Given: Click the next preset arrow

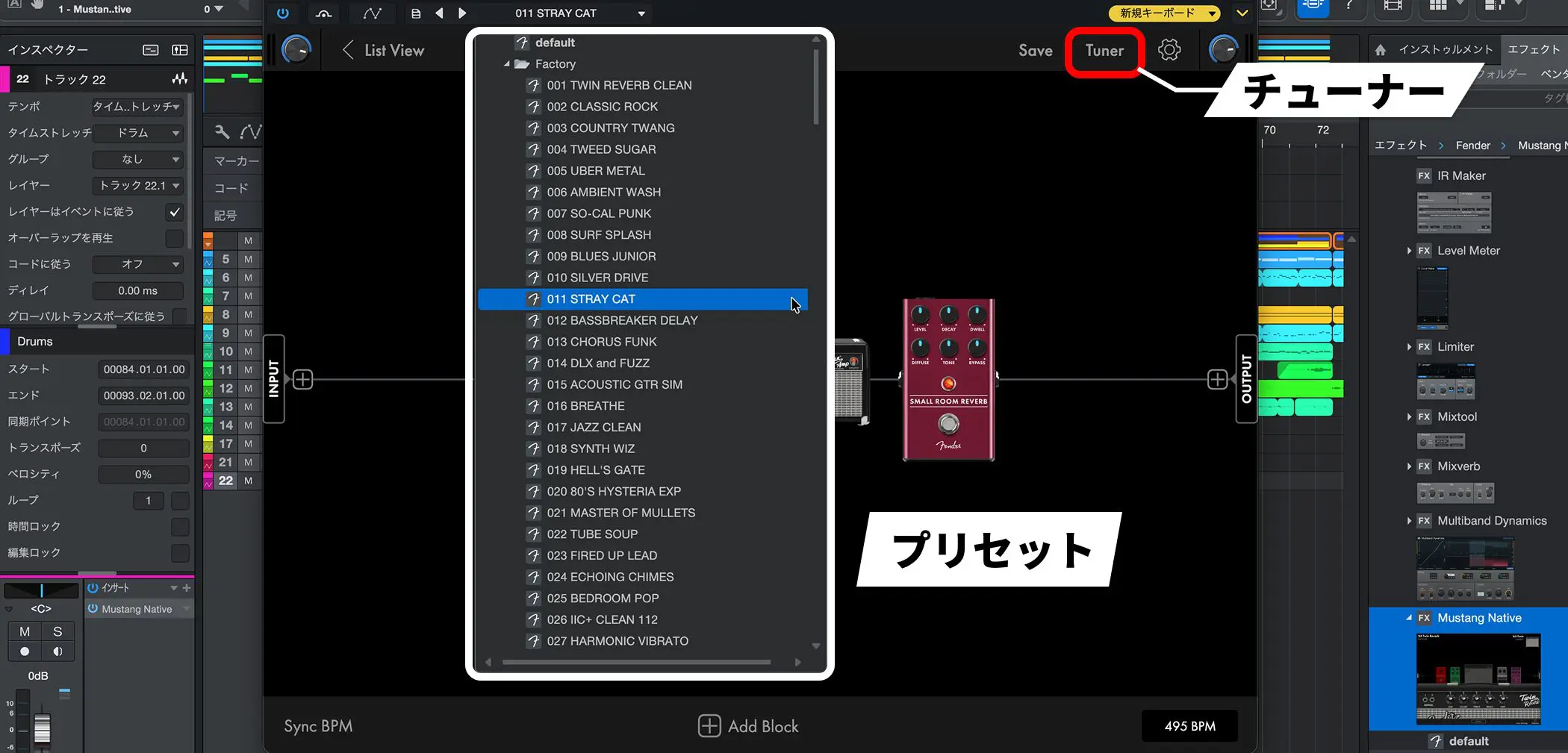Looking at the screenshot, I should (462, 13).
